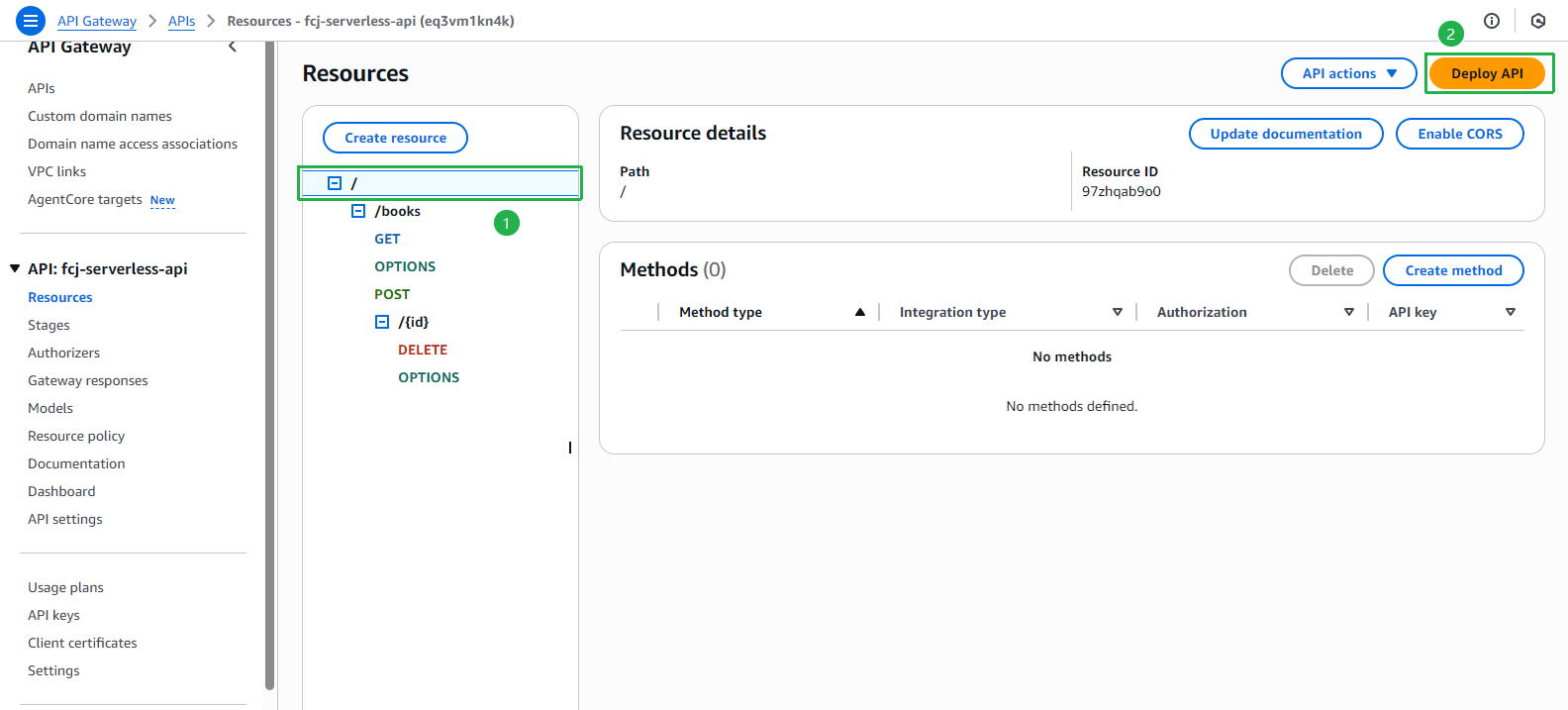The height and width of the screenshot is (710, 1568).
Task: Click the Method type column header
Action: point(721,312)
